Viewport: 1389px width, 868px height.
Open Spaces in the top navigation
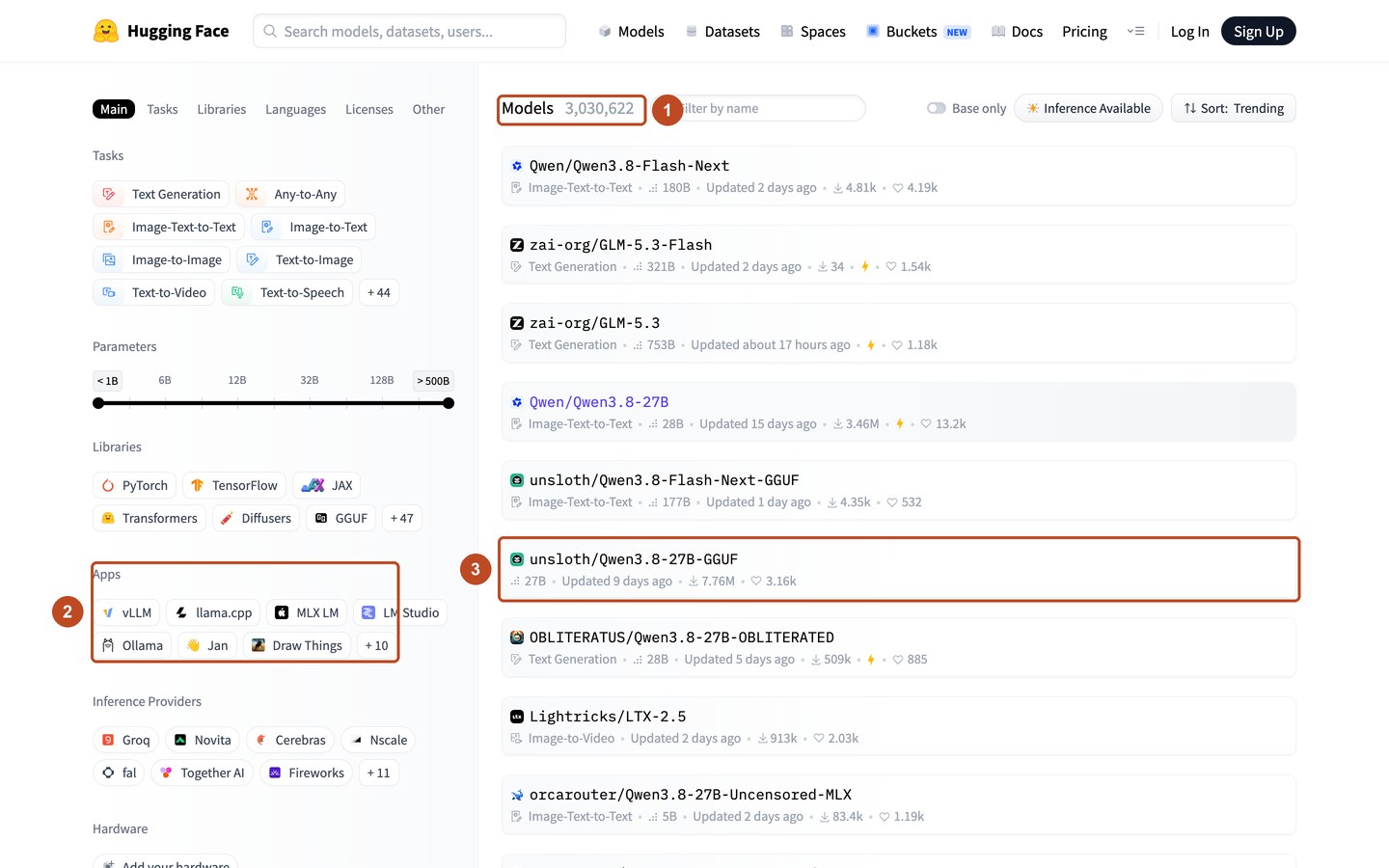tap(813, 31)
